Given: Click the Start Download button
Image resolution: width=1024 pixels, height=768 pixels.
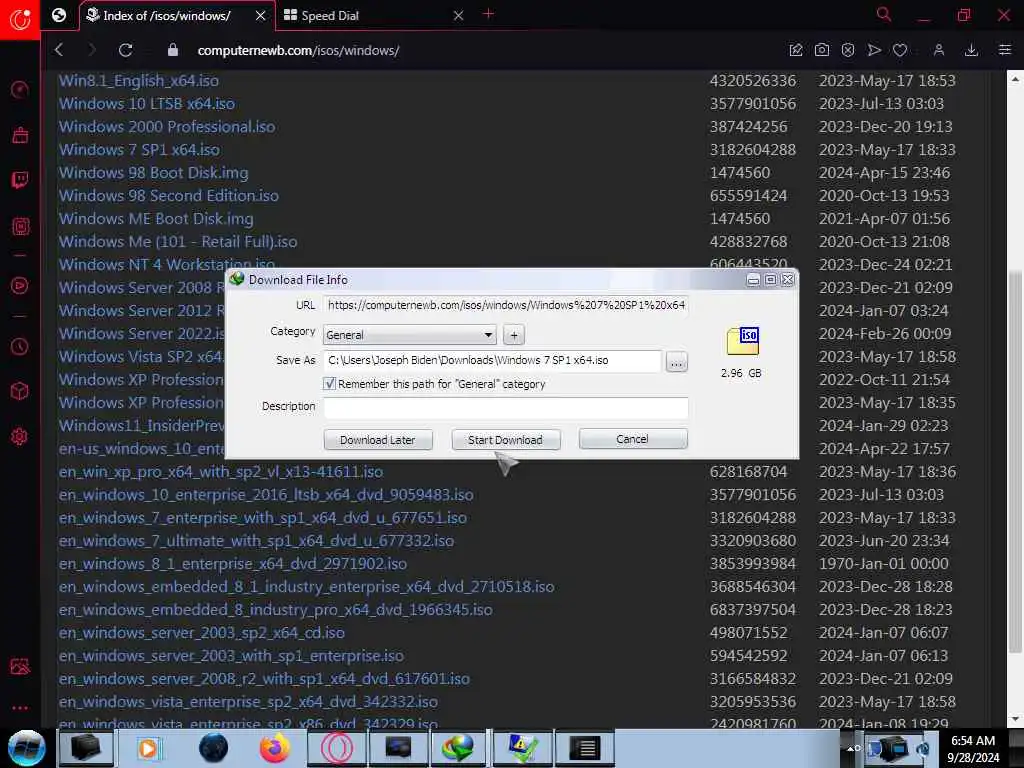Looking at the screenshot, I should tap(505, 440).
